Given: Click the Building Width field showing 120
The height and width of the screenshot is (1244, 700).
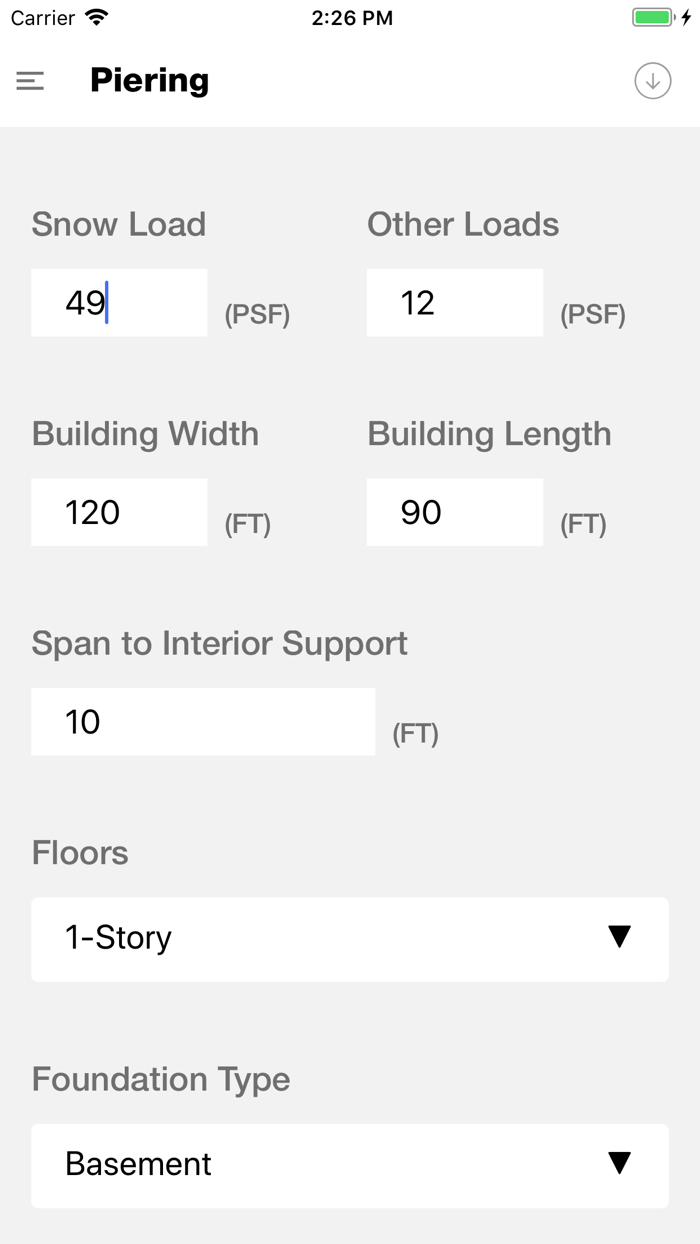Looking at the screenshot, I should [x=119, y=512].
